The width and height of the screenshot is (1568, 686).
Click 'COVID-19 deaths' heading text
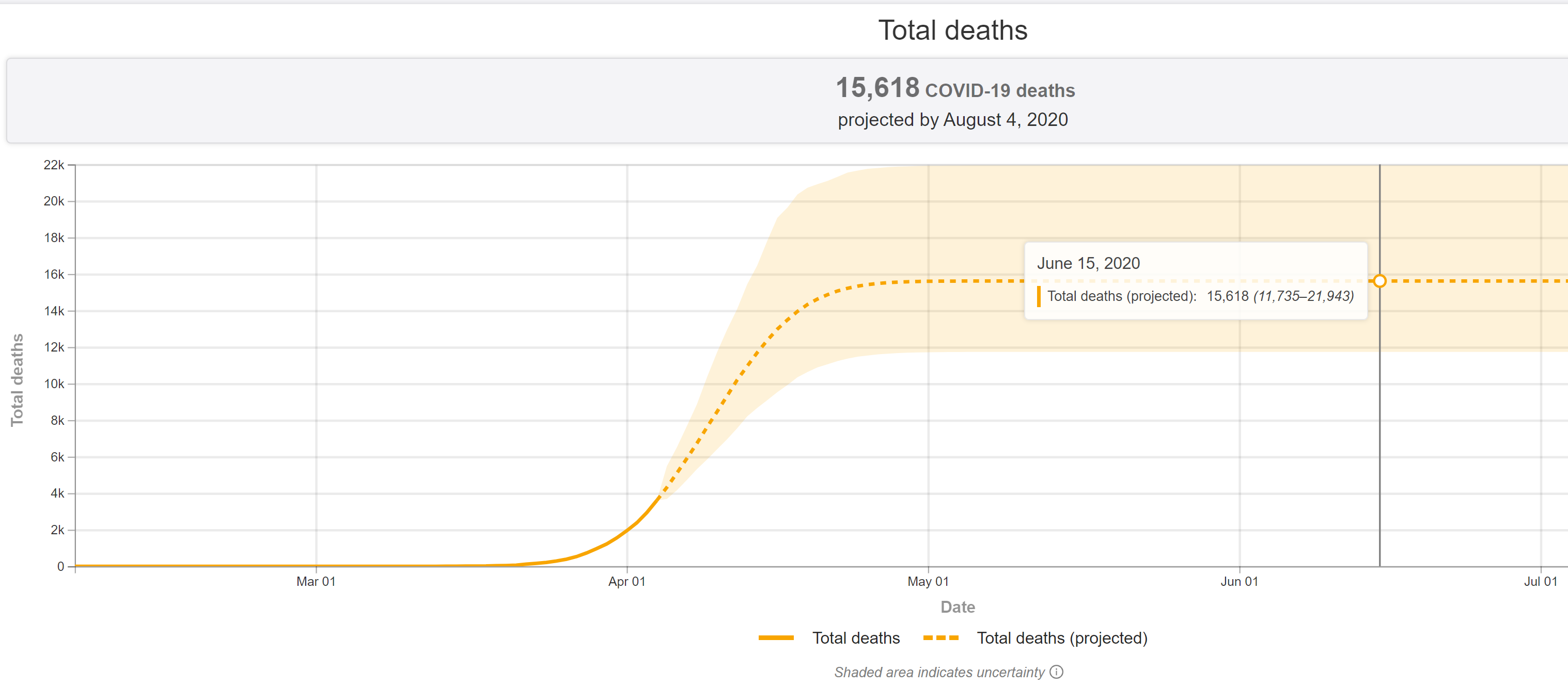(x=1000, y=91)
